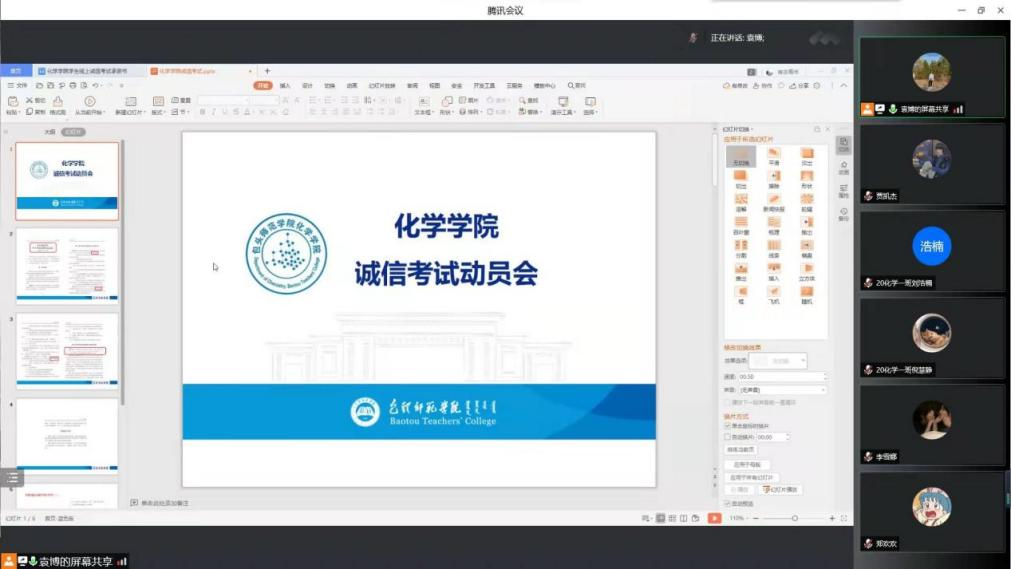This screenshot has height=569, width=1011.
Task: Start slideshow with orange play button
Action: click(714, 518)
